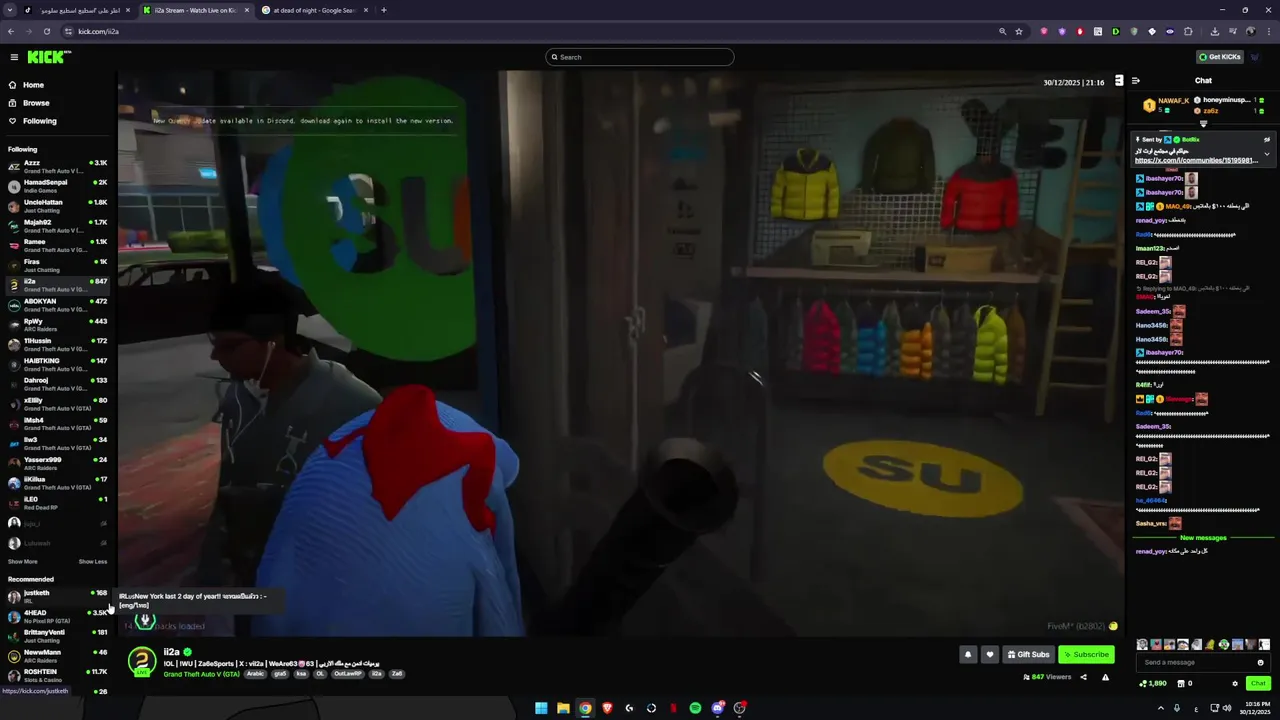Collapse following list with Show Less

pos(93,562)
